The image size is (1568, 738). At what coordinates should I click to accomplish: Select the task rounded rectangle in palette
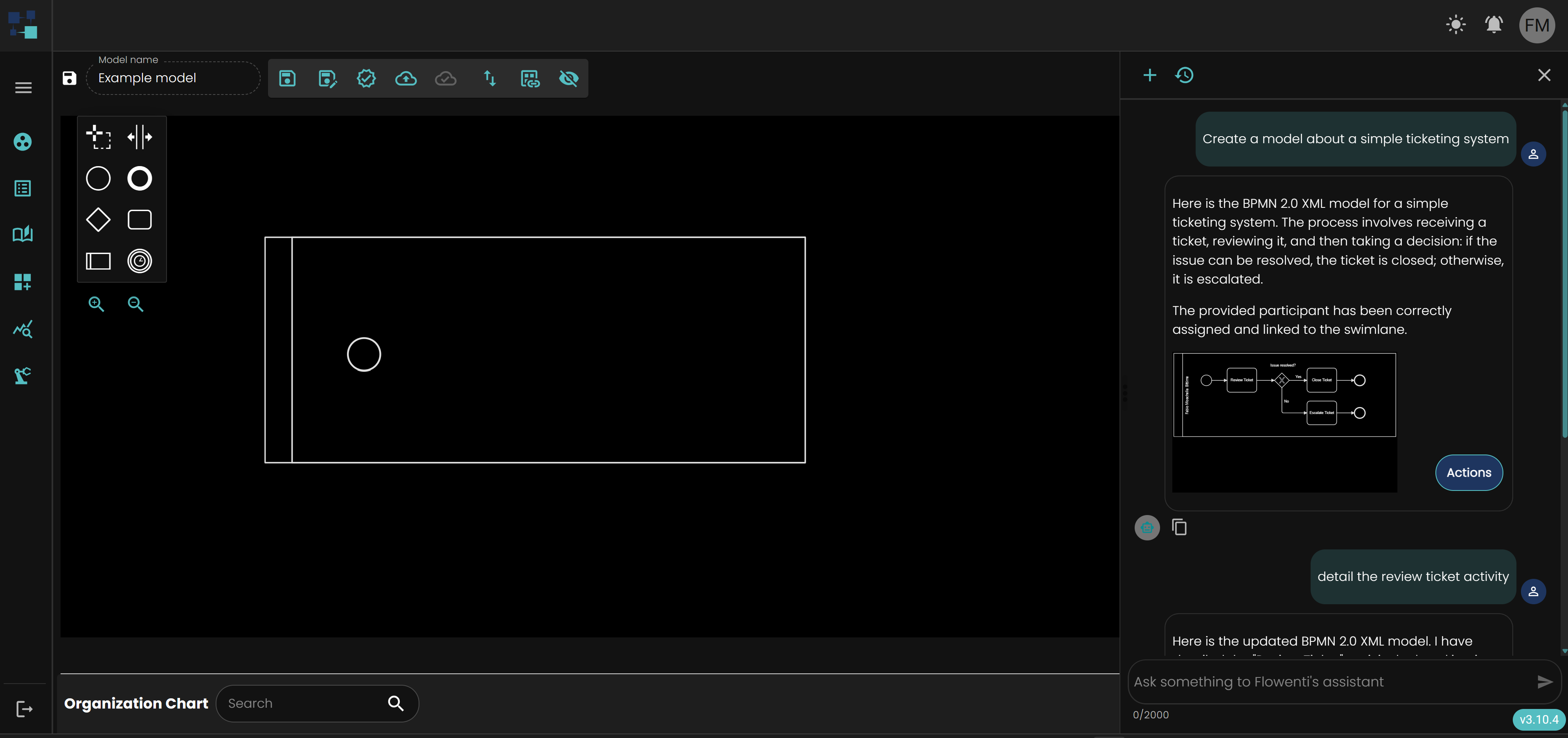(140, 220)
